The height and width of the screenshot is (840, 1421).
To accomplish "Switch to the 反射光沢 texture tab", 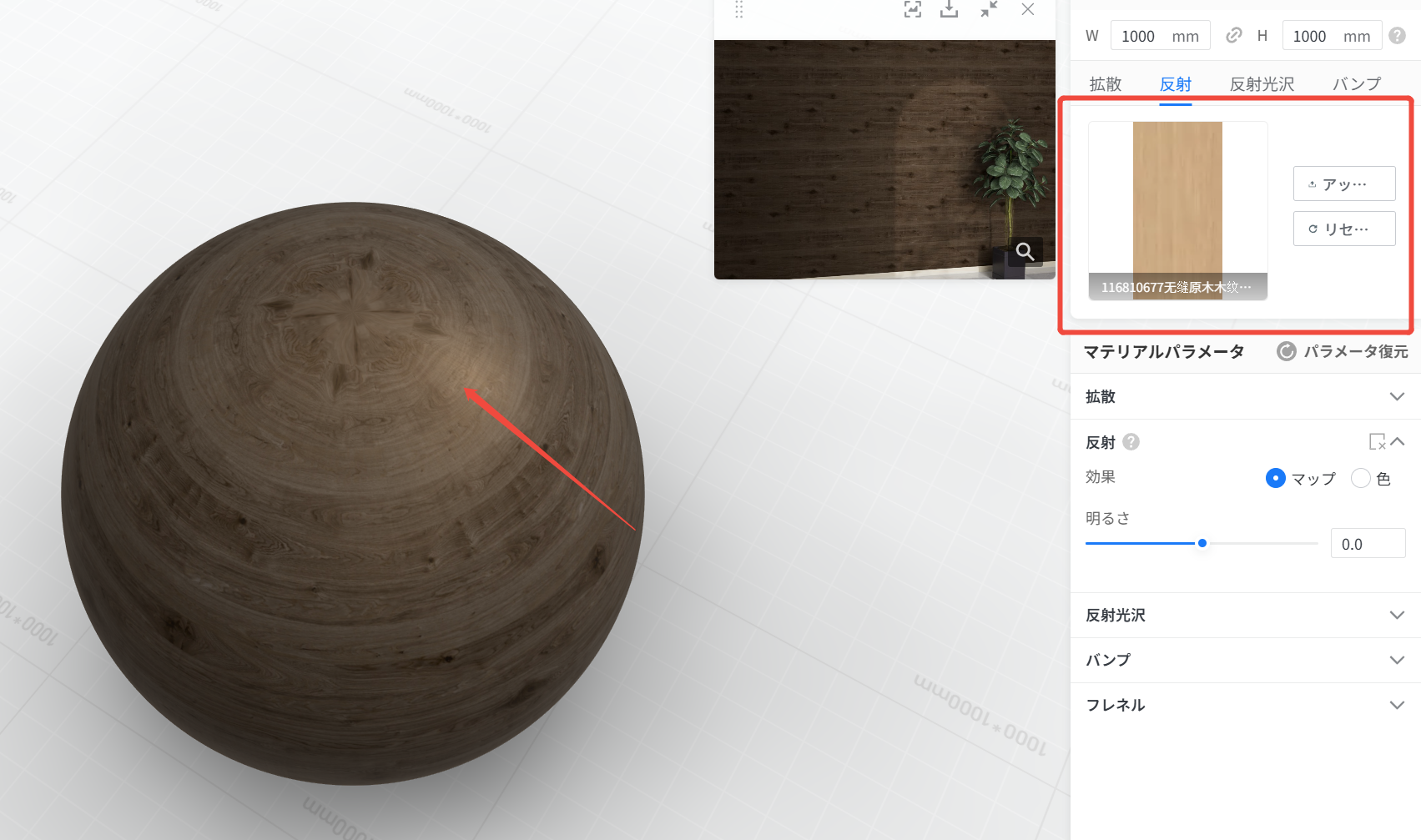I will [x=1262, y=84].
